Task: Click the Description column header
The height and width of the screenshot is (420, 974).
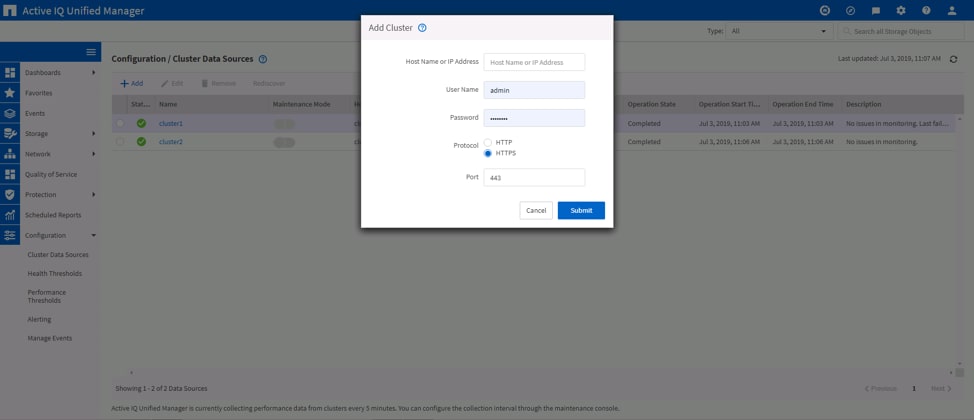Action: point(863,104)
